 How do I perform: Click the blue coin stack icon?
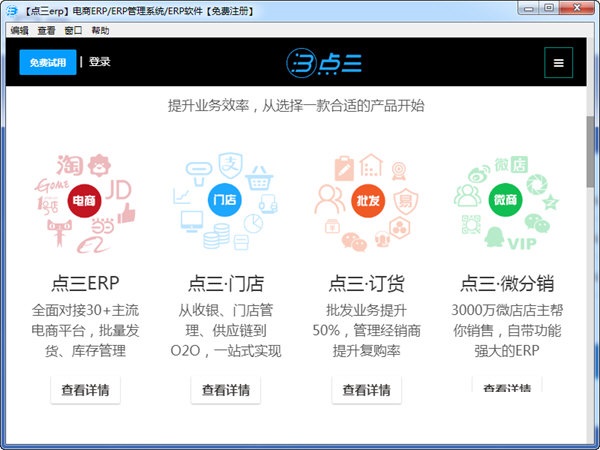tap(217, 236)
